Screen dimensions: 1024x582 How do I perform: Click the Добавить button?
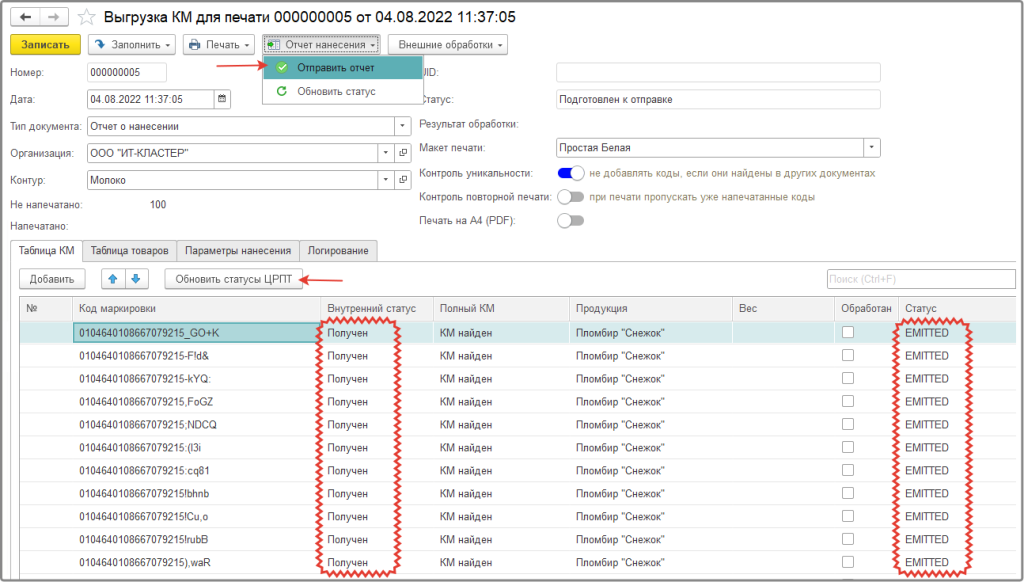tap(52, 279)
